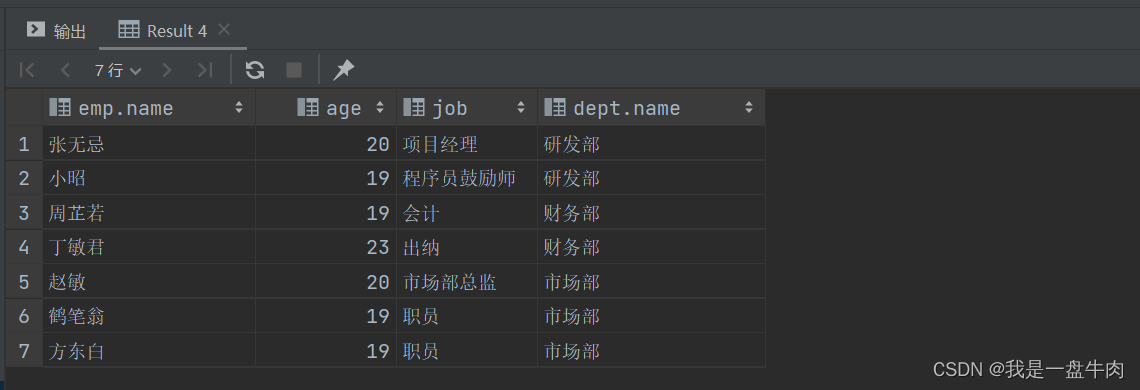Select the cell 会计

(467, 213)
